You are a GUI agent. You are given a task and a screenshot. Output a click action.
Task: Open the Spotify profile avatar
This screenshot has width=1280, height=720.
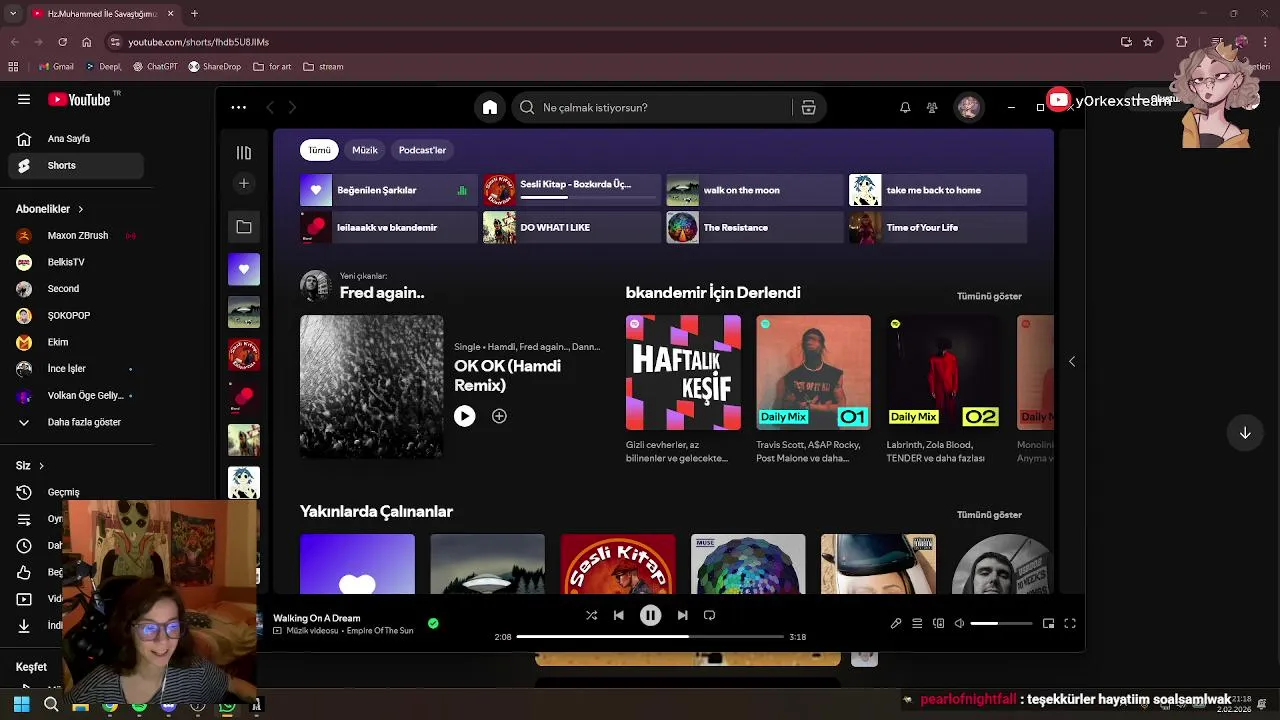968,108
